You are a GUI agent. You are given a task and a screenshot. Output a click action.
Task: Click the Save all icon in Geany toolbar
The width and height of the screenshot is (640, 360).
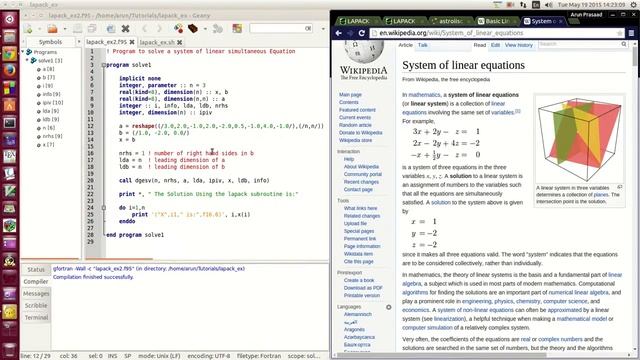tap(92, 29)
